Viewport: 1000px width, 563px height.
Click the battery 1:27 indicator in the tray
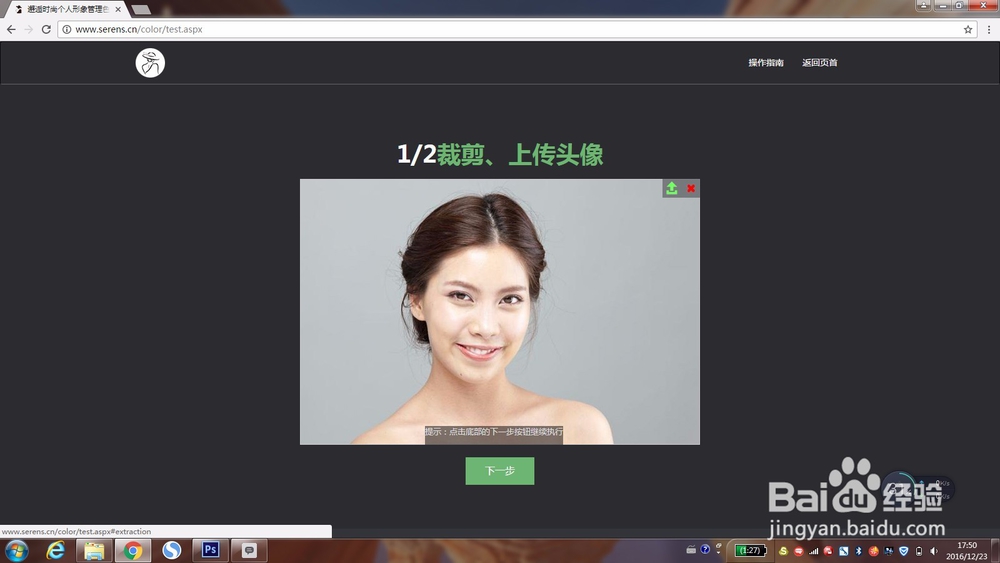[x=750, y=550]
